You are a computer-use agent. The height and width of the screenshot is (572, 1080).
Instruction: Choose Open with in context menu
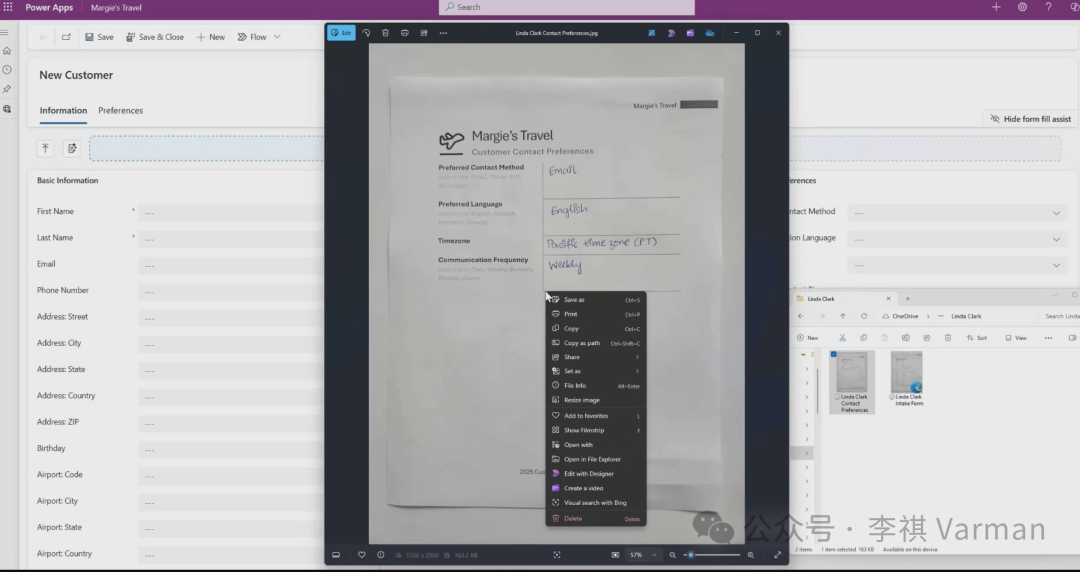coord(596,445)
